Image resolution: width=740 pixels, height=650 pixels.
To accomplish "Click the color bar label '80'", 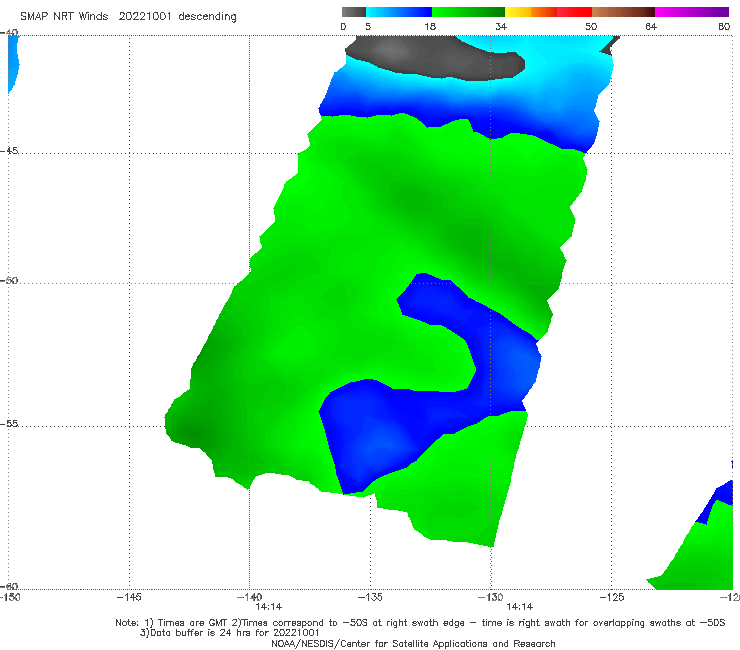I will (x=724, y=27).
